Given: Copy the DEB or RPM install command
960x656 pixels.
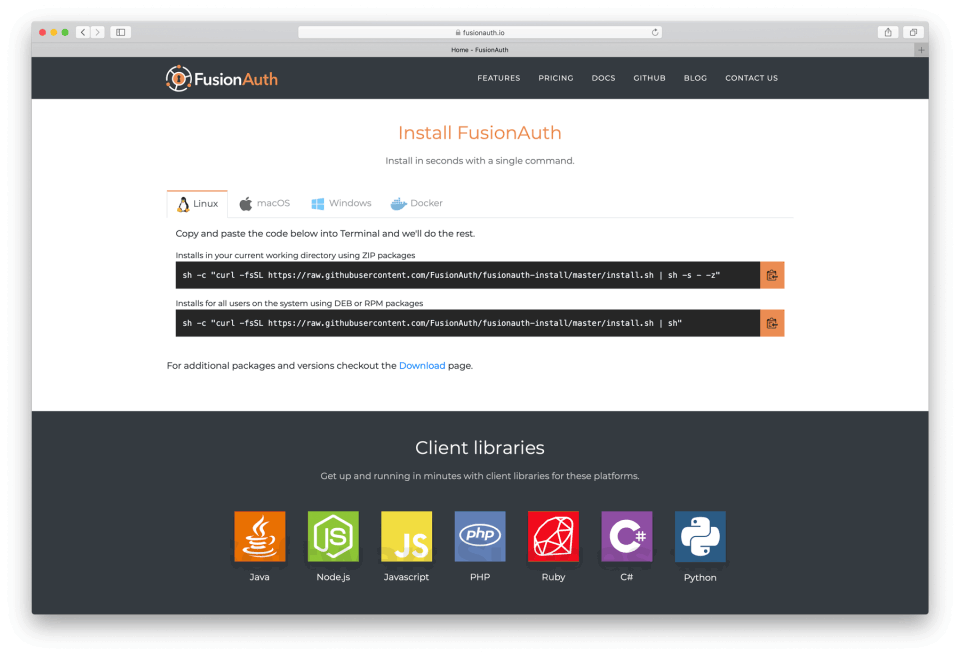Looking at the screenshot, I should pos(772,323).
